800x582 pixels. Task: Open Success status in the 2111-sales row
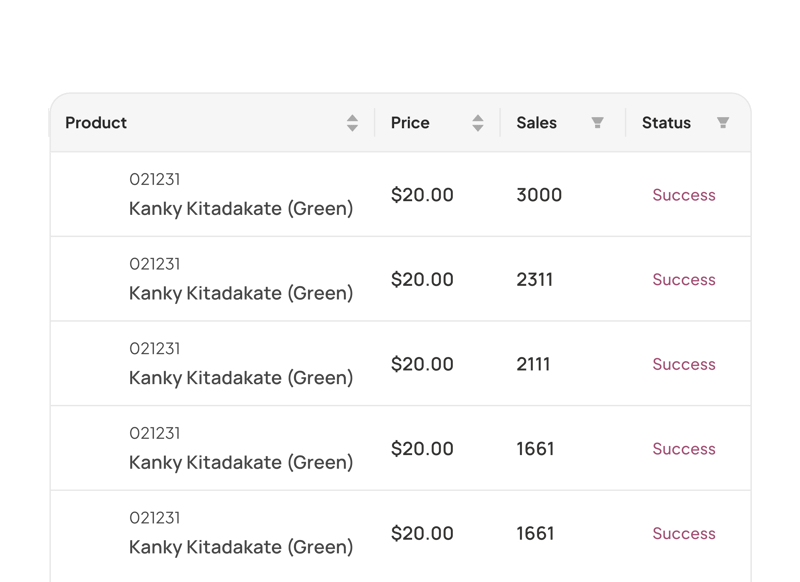pyautogui.click(x=684, y=364)
